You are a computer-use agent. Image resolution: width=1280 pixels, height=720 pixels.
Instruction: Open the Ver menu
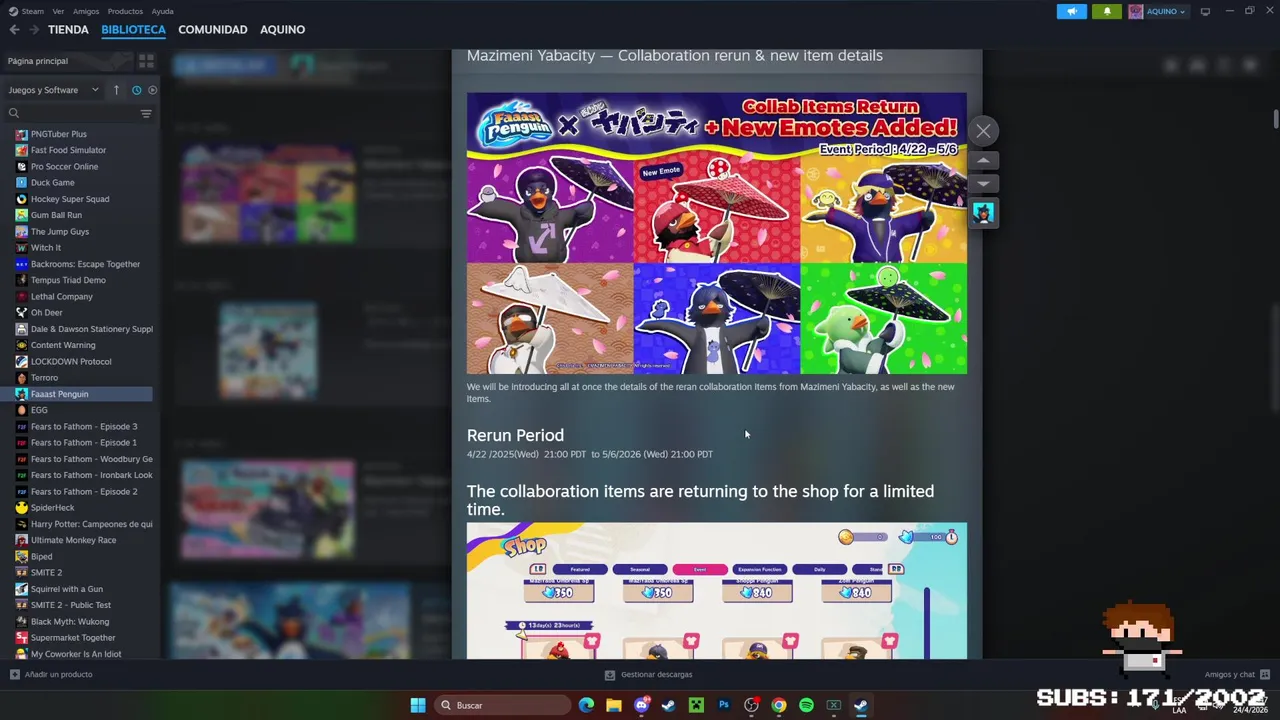tap(58, 11)
